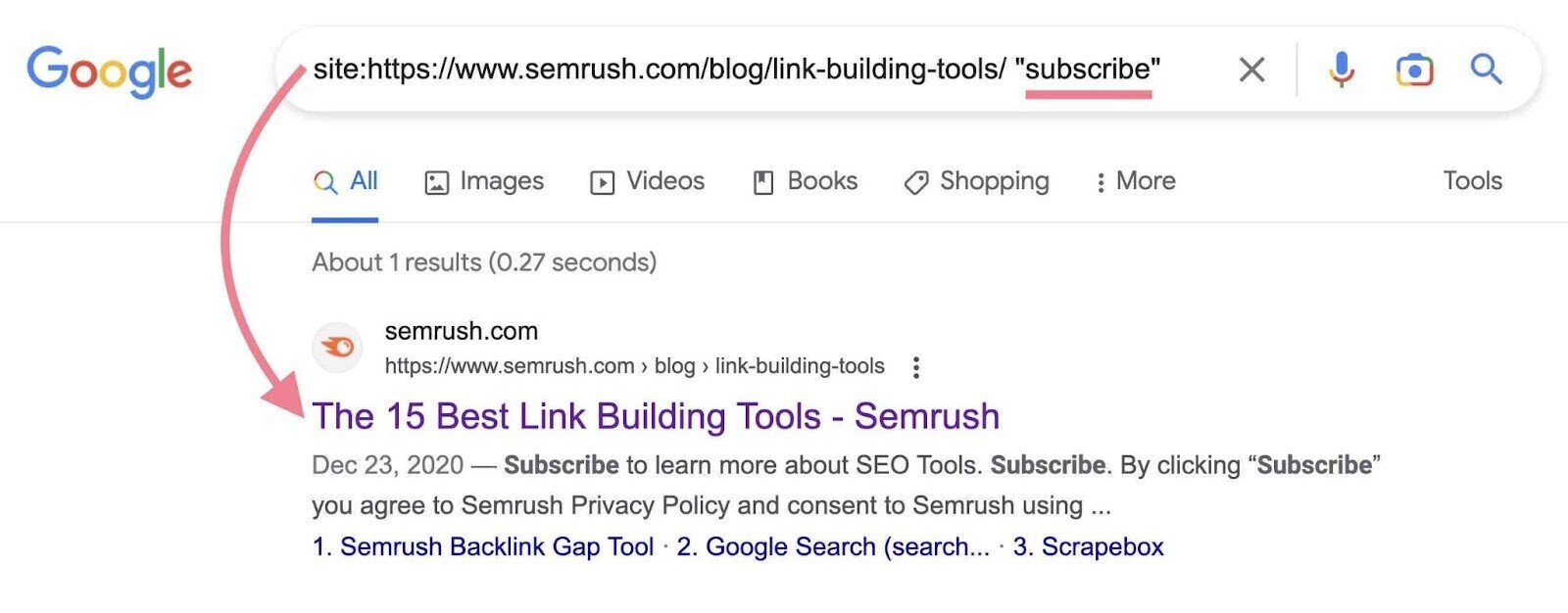Screen dimensions: 1568x613
Task: Click the Books search icon
Action: 763,181
